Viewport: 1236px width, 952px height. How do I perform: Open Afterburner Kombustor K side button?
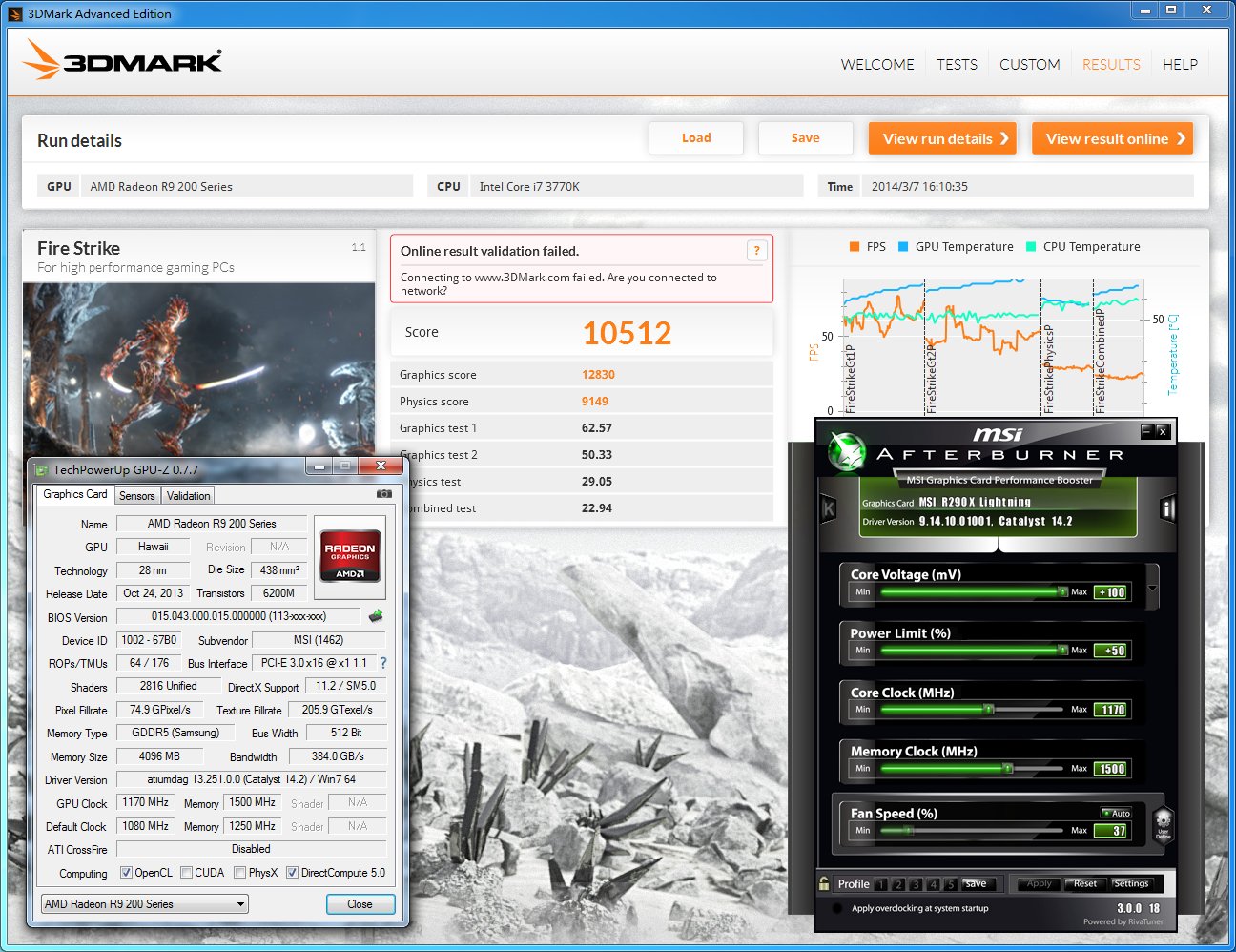[828, 509]
